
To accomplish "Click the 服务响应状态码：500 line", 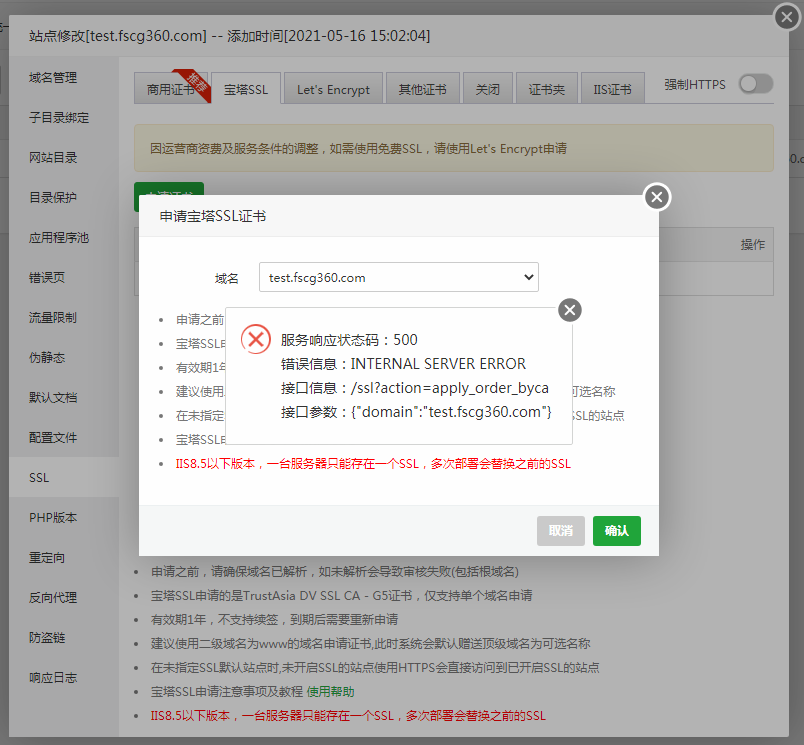I will point(349,339).
